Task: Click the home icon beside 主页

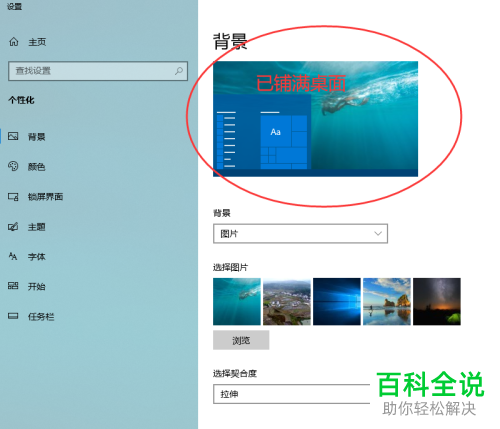Action: [x=14, y=42]
